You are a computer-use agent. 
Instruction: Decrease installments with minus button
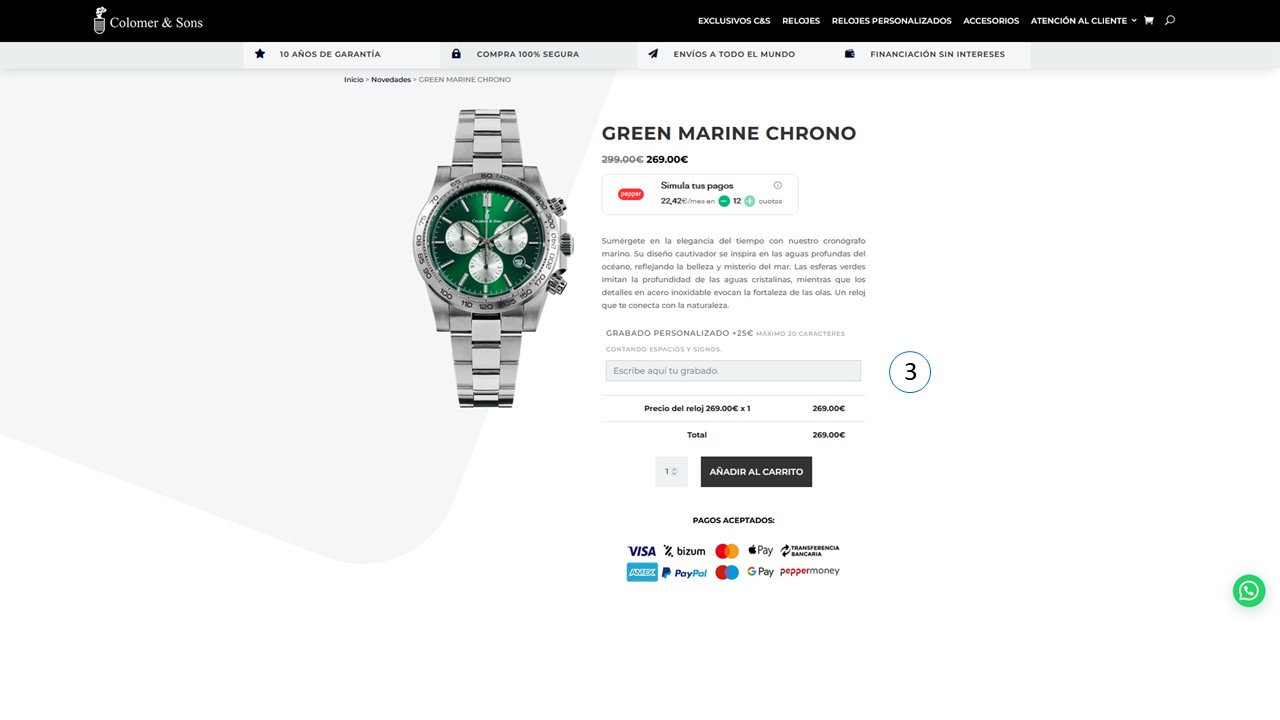[724, 201]
